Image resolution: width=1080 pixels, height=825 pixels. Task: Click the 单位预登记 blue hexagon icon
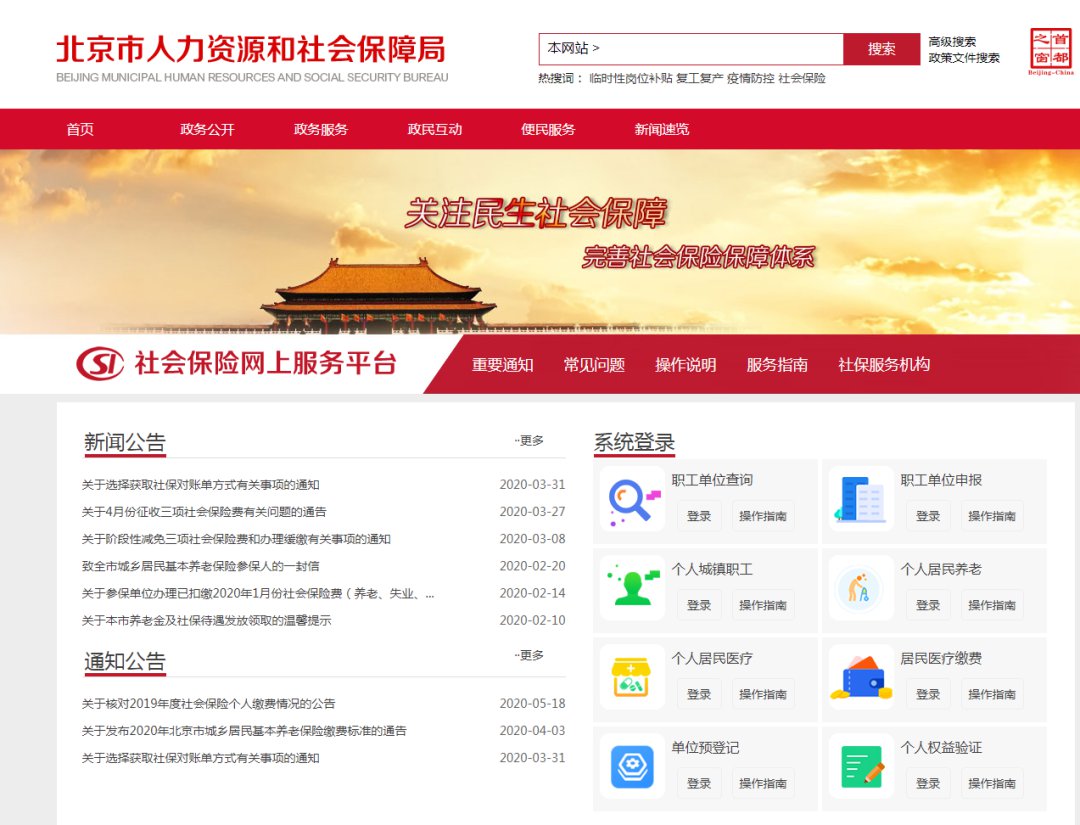632,766
